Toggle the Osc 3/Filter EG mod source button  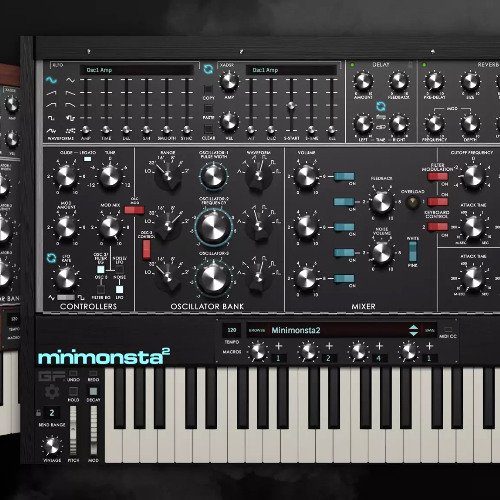[101, 269]
